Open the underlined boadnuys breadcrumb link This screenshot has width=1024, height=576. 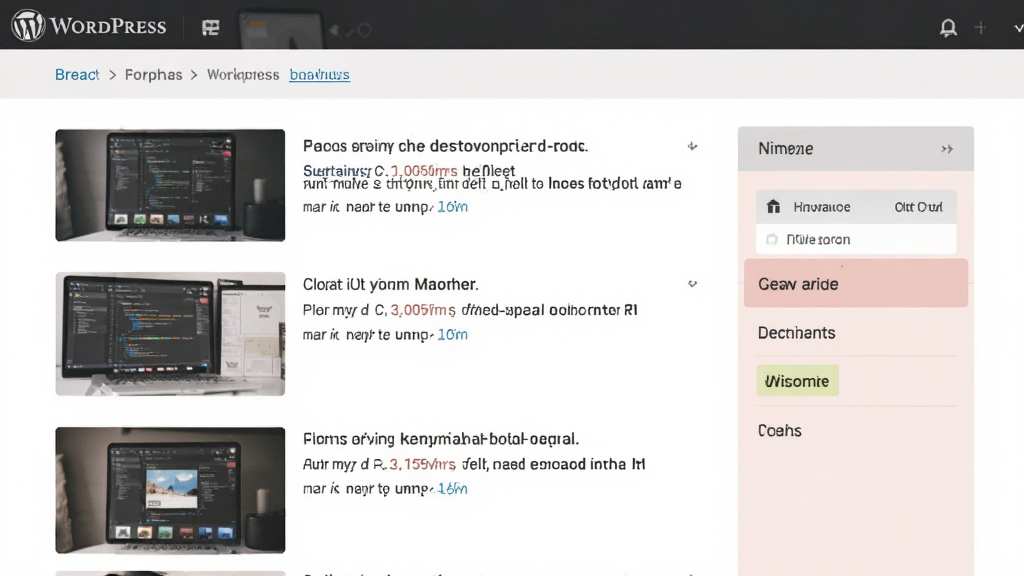pos(319,74)
